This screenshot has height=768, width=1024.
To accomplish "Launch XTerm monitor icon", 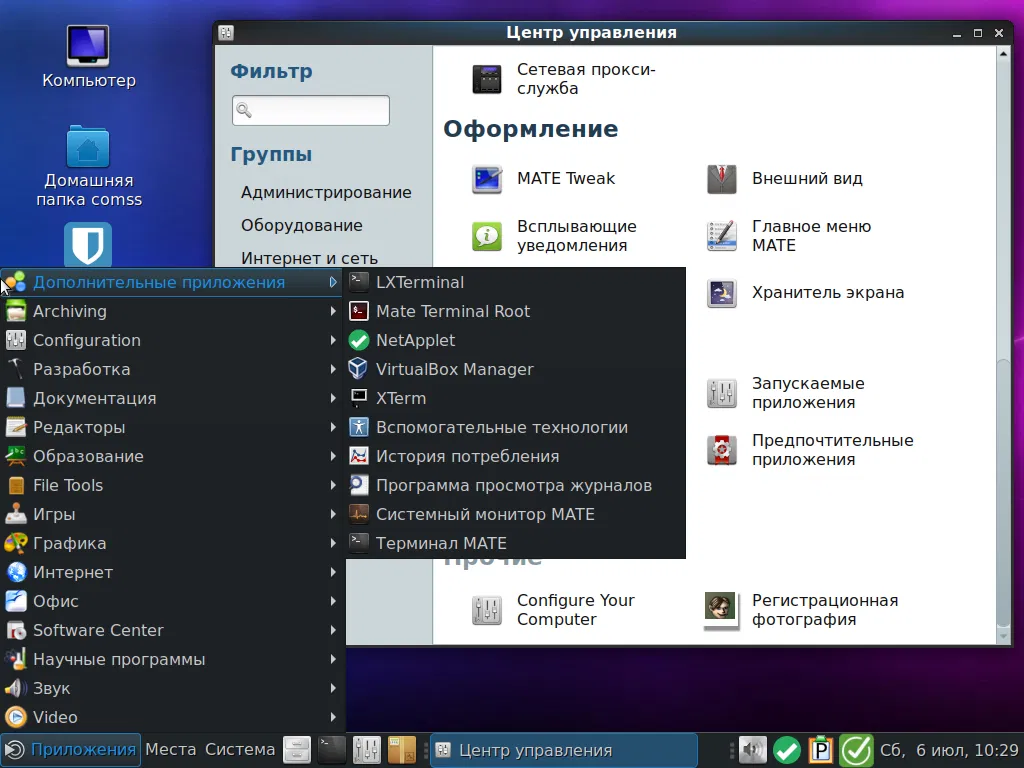I will 359,398.
